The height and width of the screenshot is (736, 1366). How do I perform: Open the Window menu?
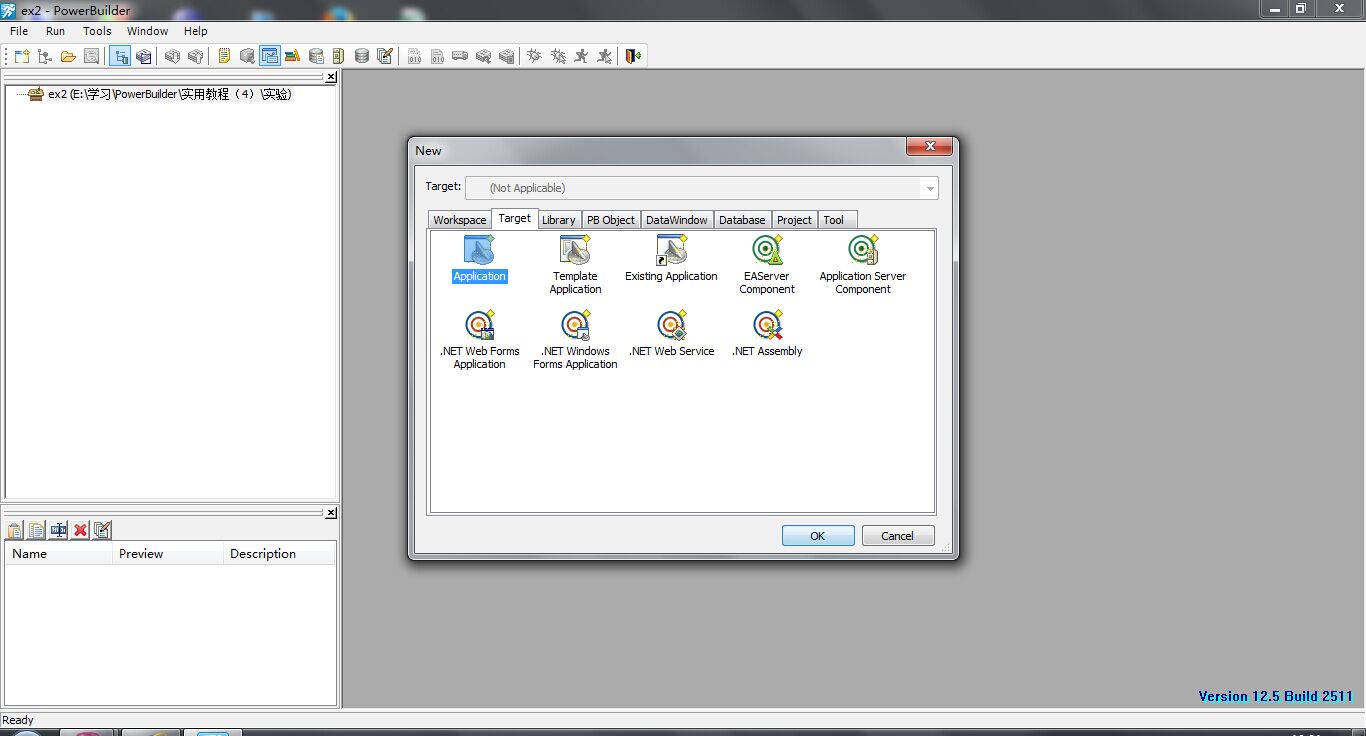tap(148, 31)
